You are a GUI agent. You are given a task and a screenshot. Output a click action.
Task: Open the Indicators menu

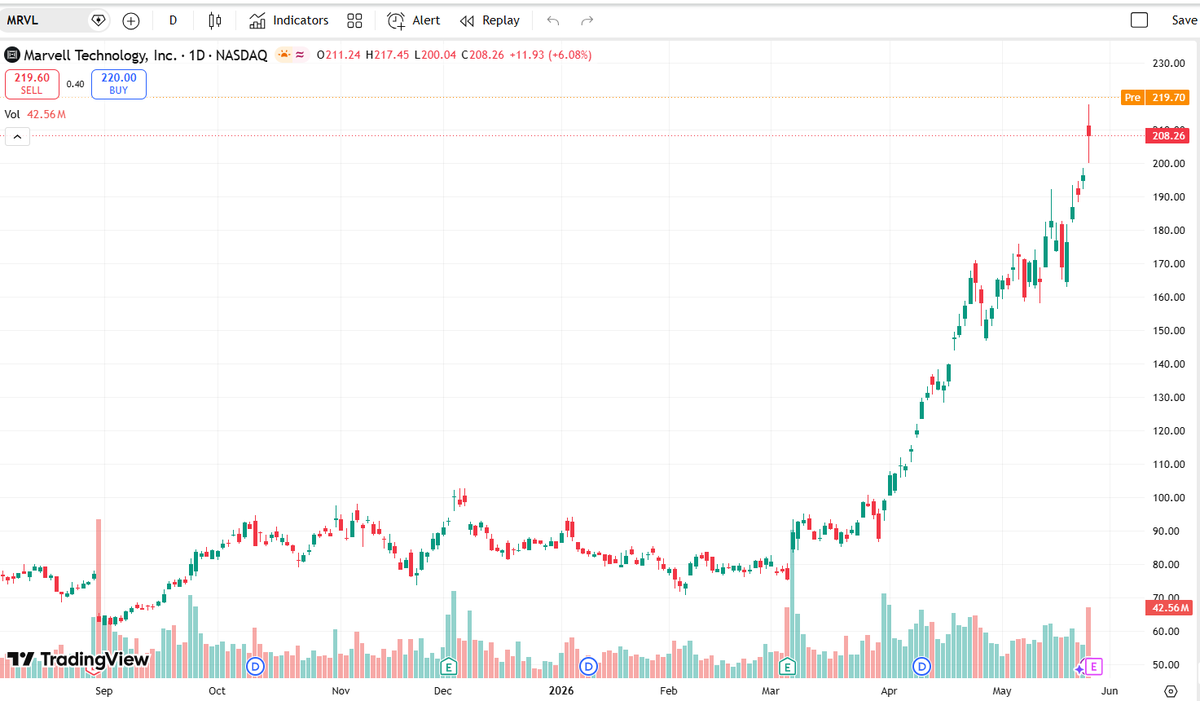coord(289,20)
